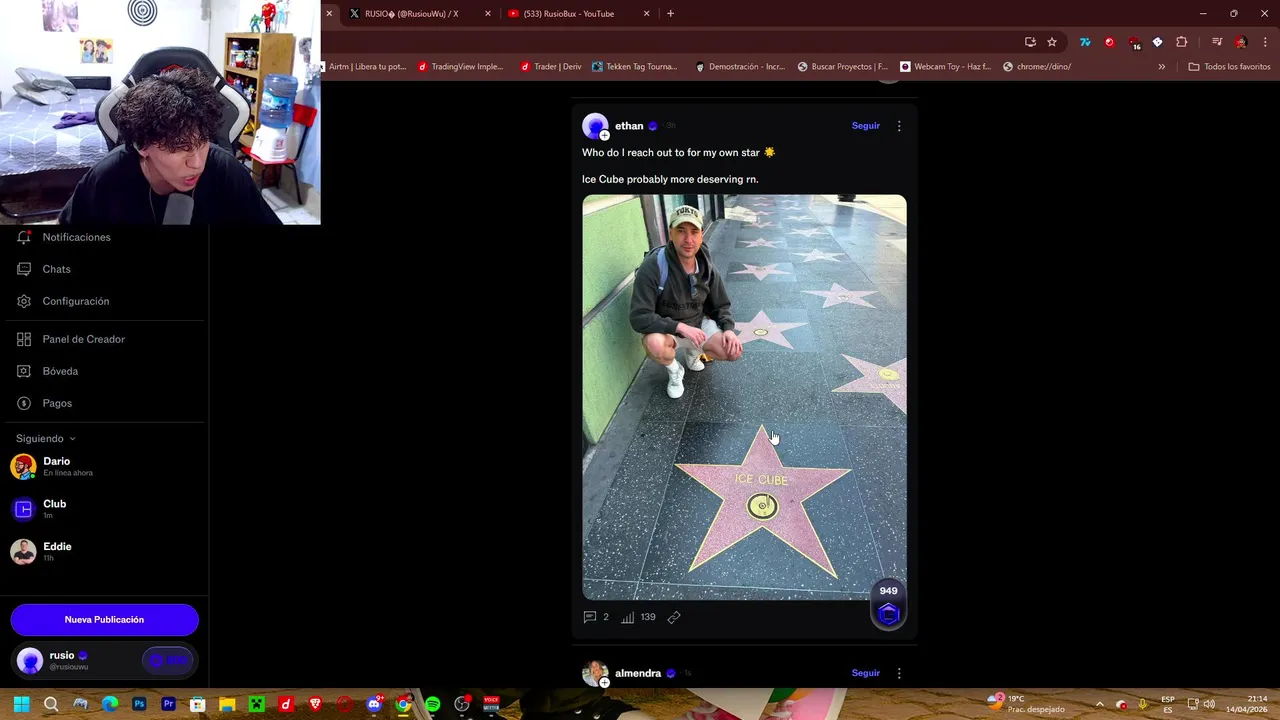
Task: Open Chrome's three-dot main menu
Action: point(1266,42)
